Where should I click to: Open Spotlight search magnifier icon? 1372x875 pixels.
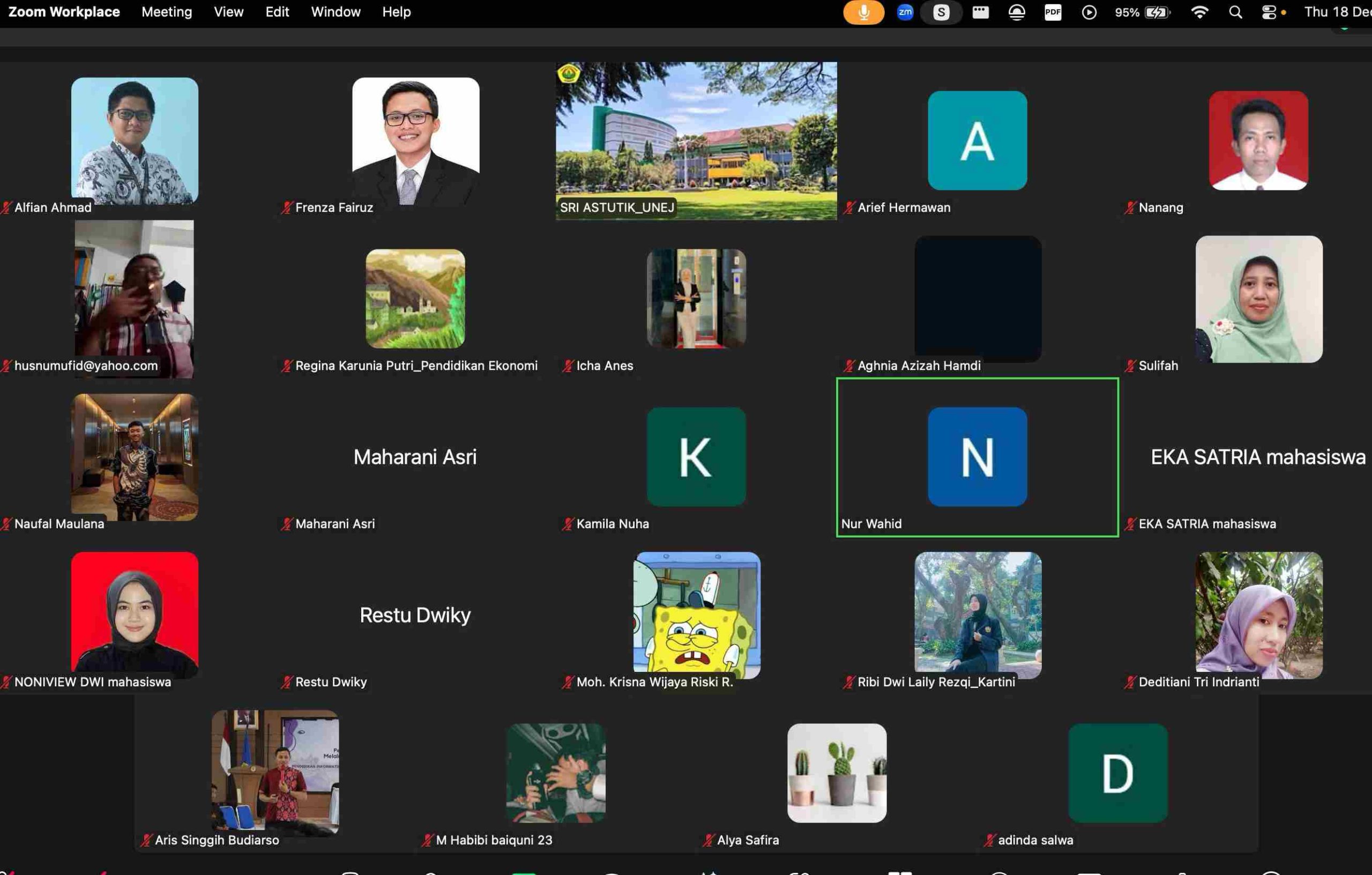pos(1235,12)
